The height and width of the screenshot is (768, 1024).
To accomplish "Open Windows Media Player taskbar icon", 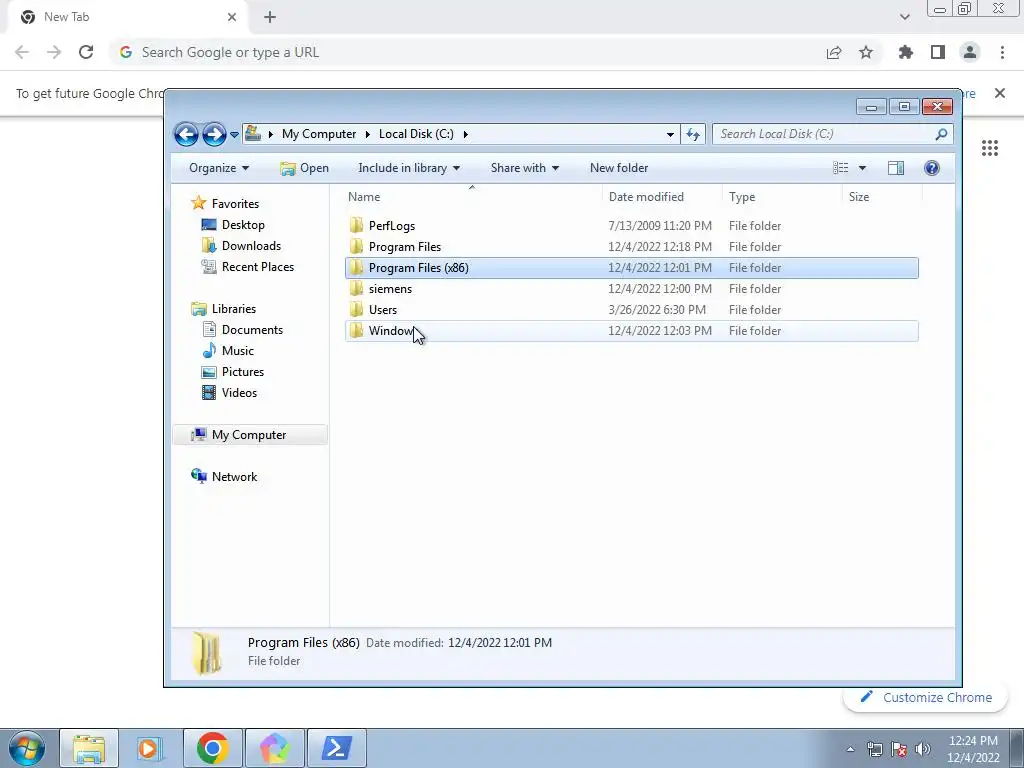I will click(150, 748).
